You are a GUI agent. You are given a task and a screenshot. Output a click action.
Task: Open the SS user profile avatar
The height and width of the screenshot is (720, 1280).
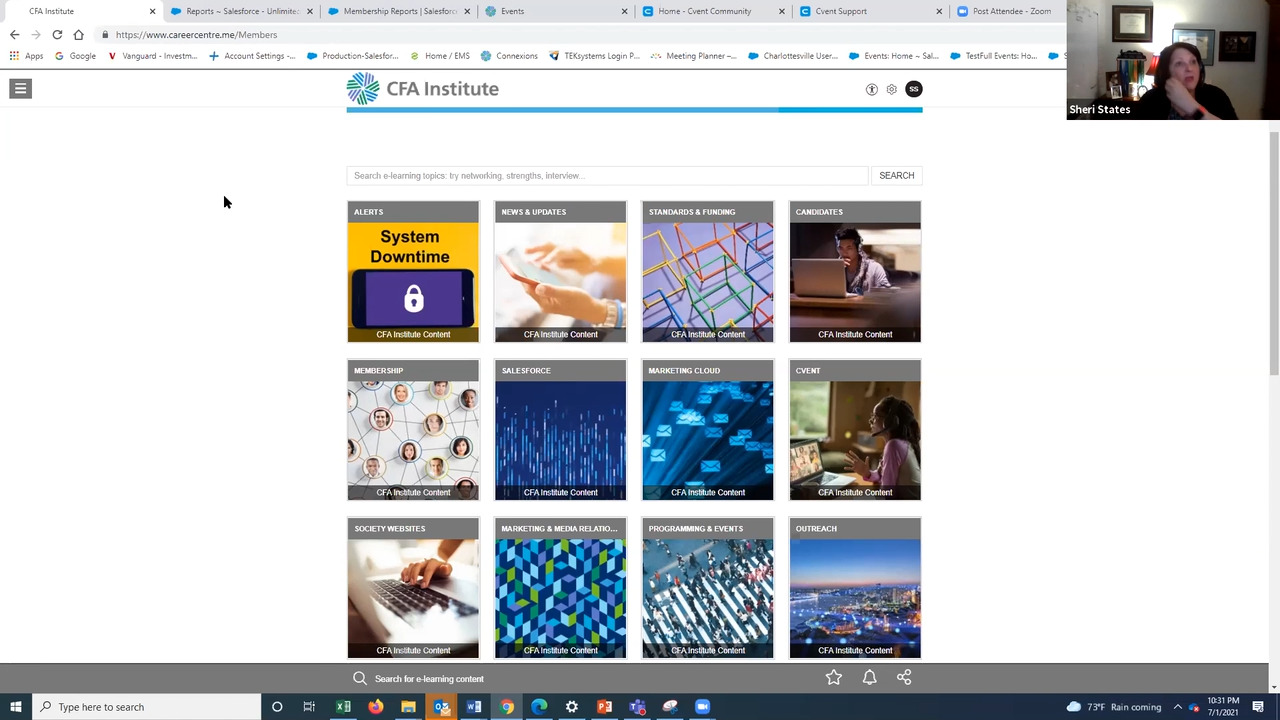pos(913,89)
